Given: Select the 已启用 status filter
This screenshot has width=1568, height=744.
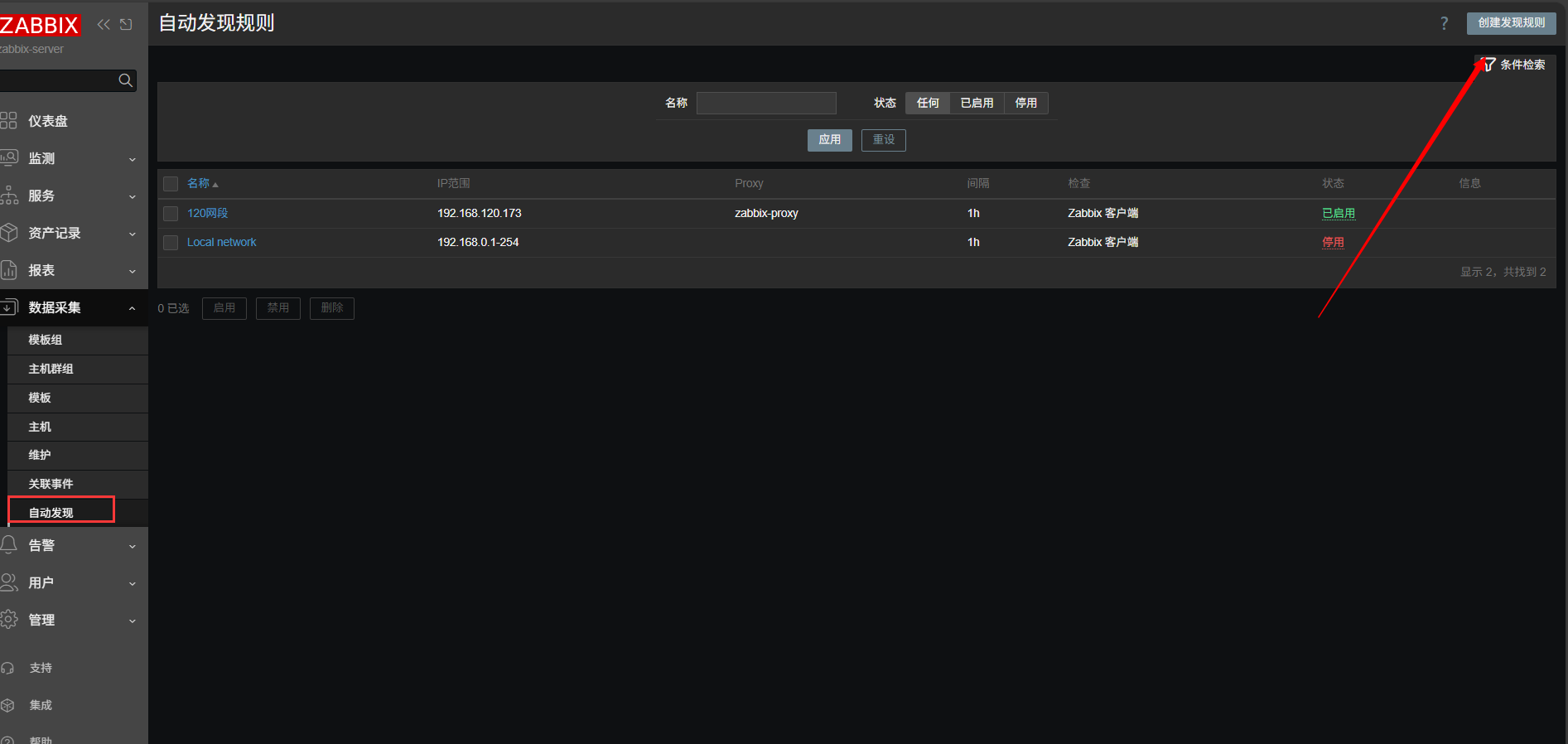Looking at the screenshot, I should coord(977,103).
